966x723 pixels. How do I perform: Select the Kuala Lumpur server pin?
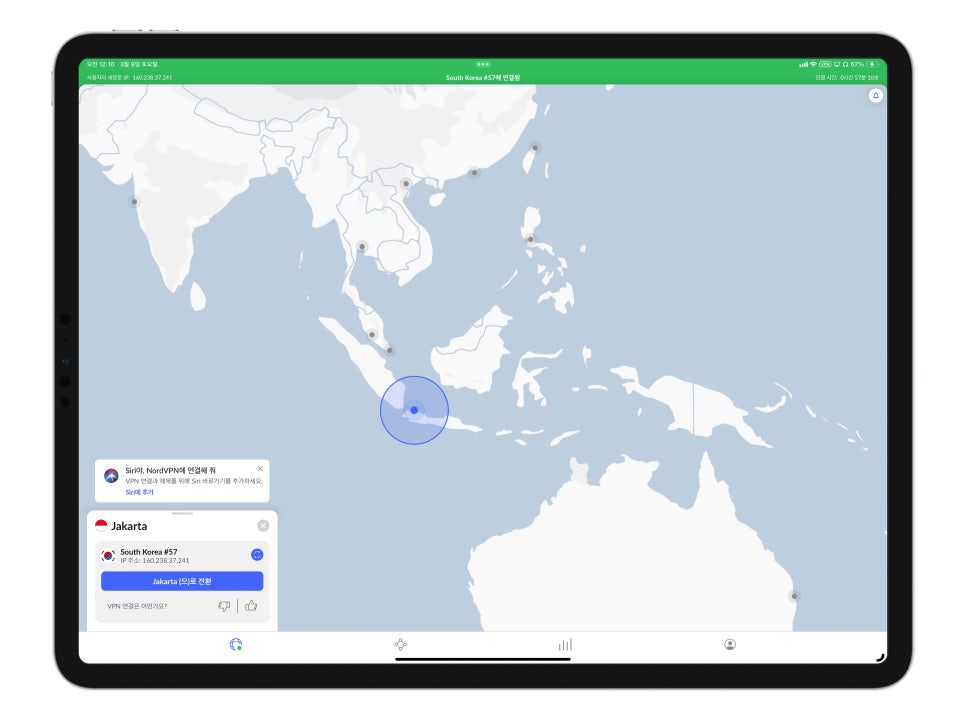pos(371,335)
